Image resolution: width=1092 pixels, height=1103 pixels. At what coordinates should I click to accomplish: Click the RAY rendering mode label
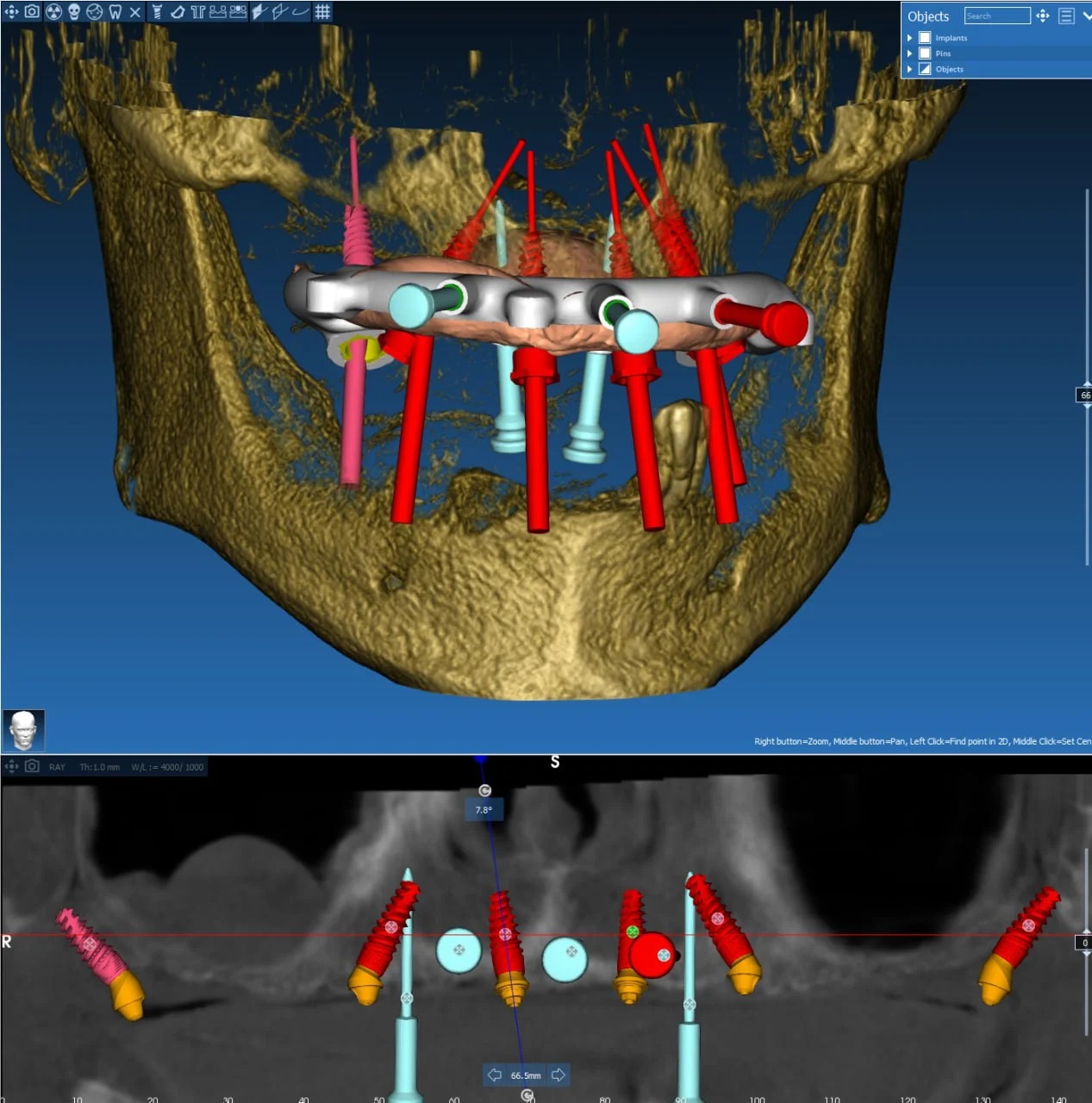click(57, 767)
